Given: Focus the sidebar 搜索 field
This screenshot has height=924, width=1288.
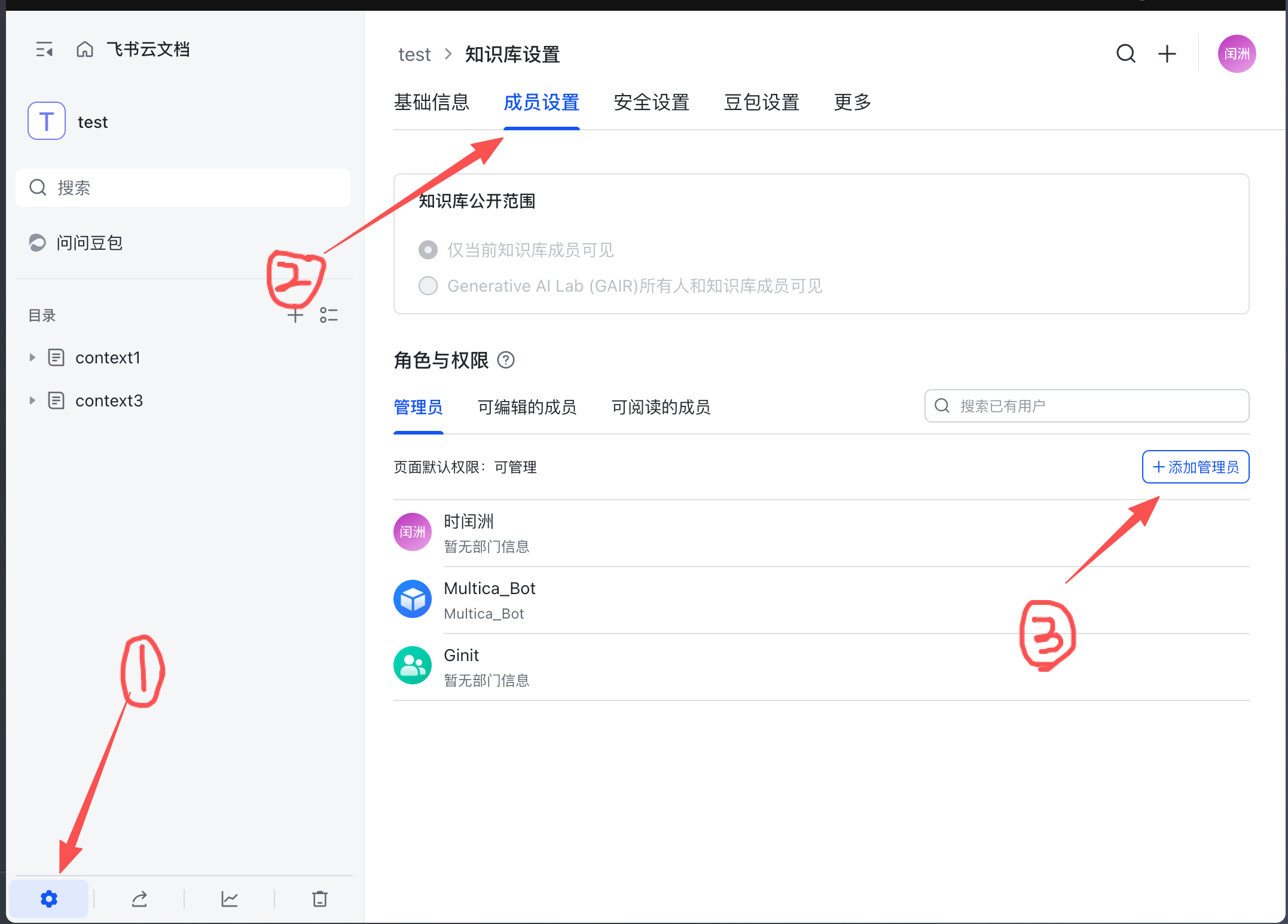Looking at the screenshot, I should 183,188.
